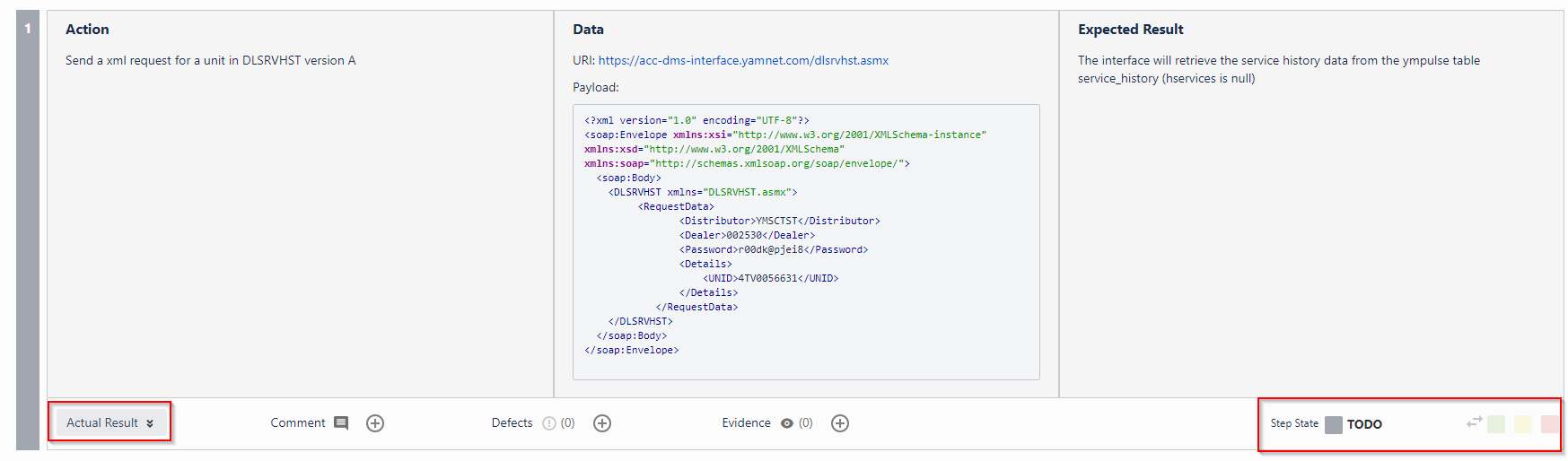Open the dlsrvhst.asmx URI link

coord(743,60)
